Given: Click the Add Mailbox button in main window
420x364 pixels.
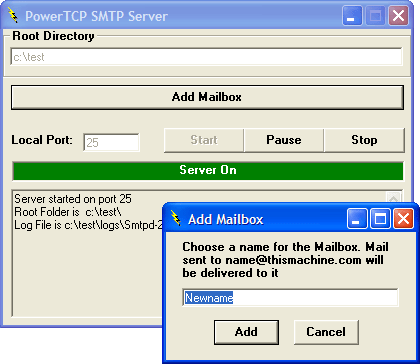Looking at the screenshot, I should 207,97.
